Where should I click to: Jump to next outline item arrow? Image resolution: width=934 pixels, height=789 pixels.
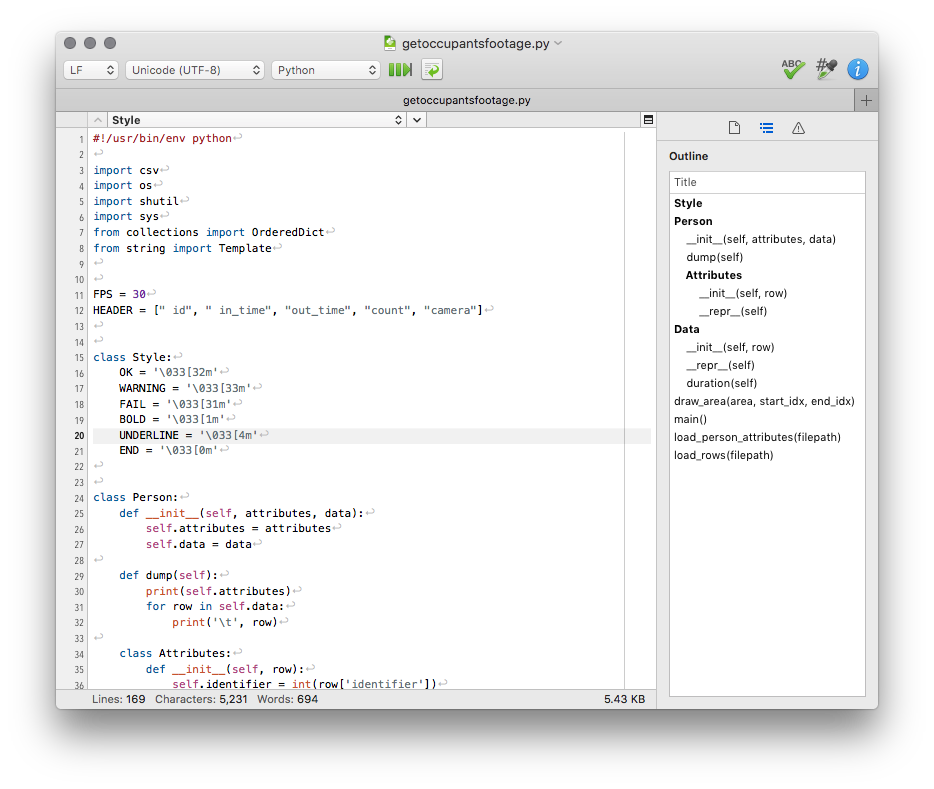coord(417,120)
